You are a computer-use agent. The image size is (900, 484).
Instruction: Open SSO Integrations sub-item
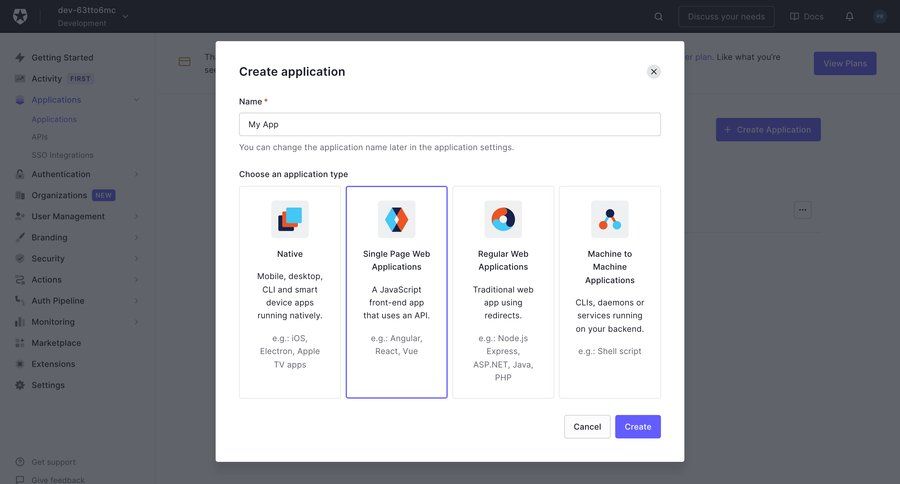point(62,155)
